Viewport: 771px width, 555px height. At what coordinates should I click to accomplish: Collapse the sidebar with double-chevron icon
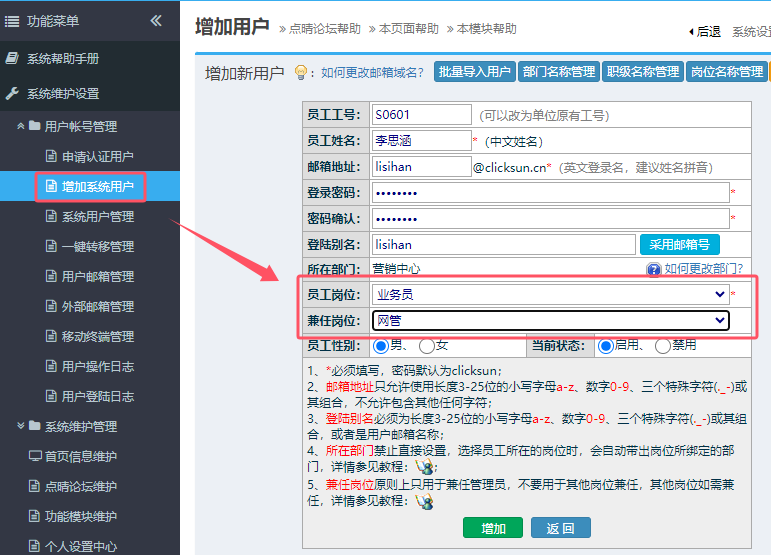point(156,21)
